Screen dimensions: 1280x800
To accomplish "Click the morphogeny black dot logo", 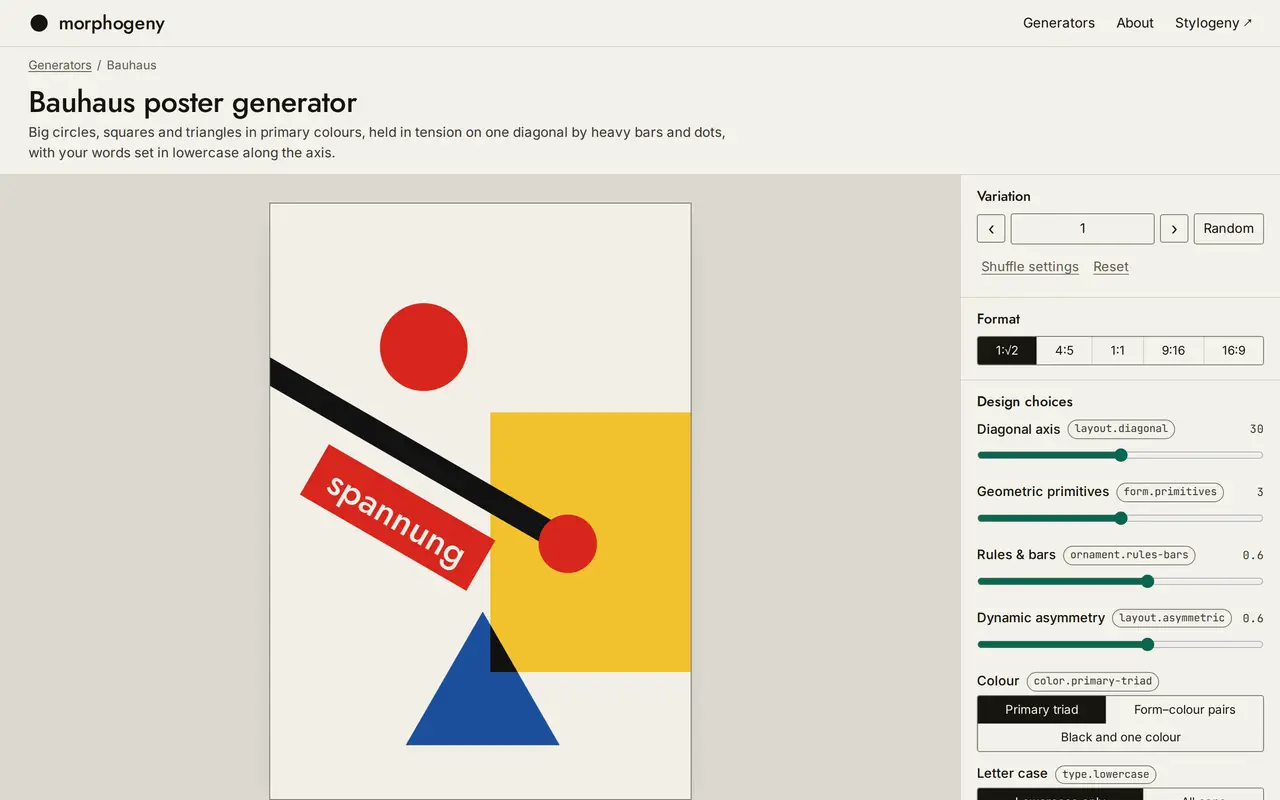I will 39,23.
